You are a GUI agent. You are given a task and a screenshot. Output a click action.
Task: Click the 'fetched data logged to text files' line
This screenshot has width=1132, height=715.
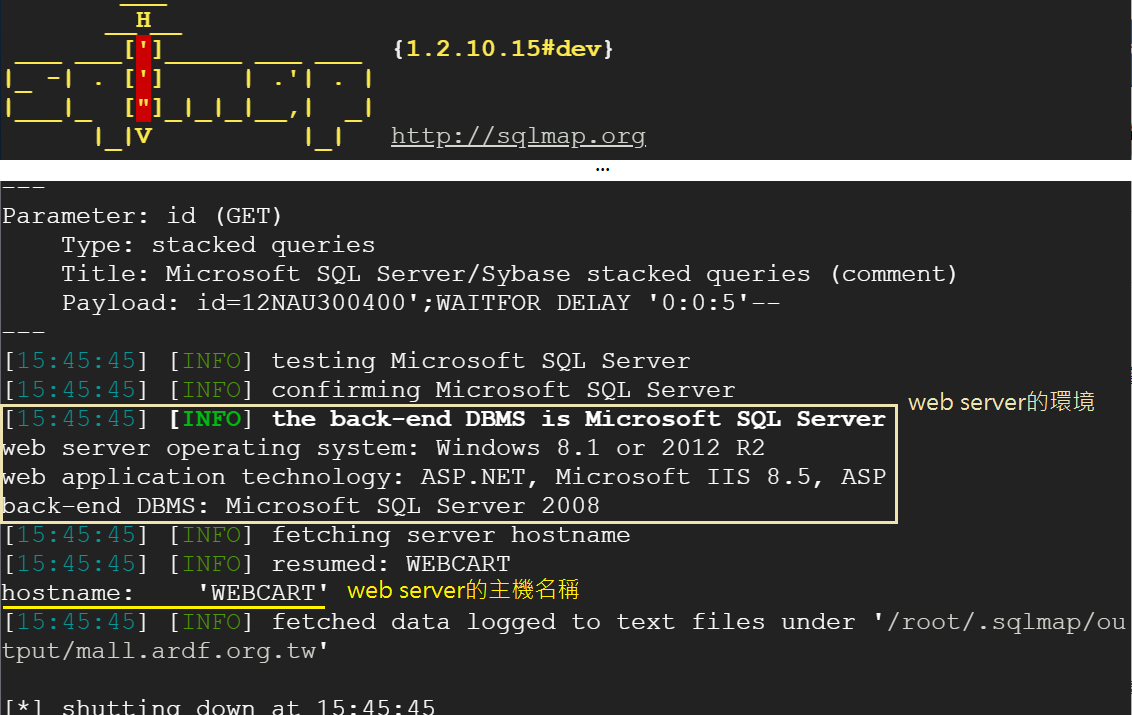click(x=565, y=621)
